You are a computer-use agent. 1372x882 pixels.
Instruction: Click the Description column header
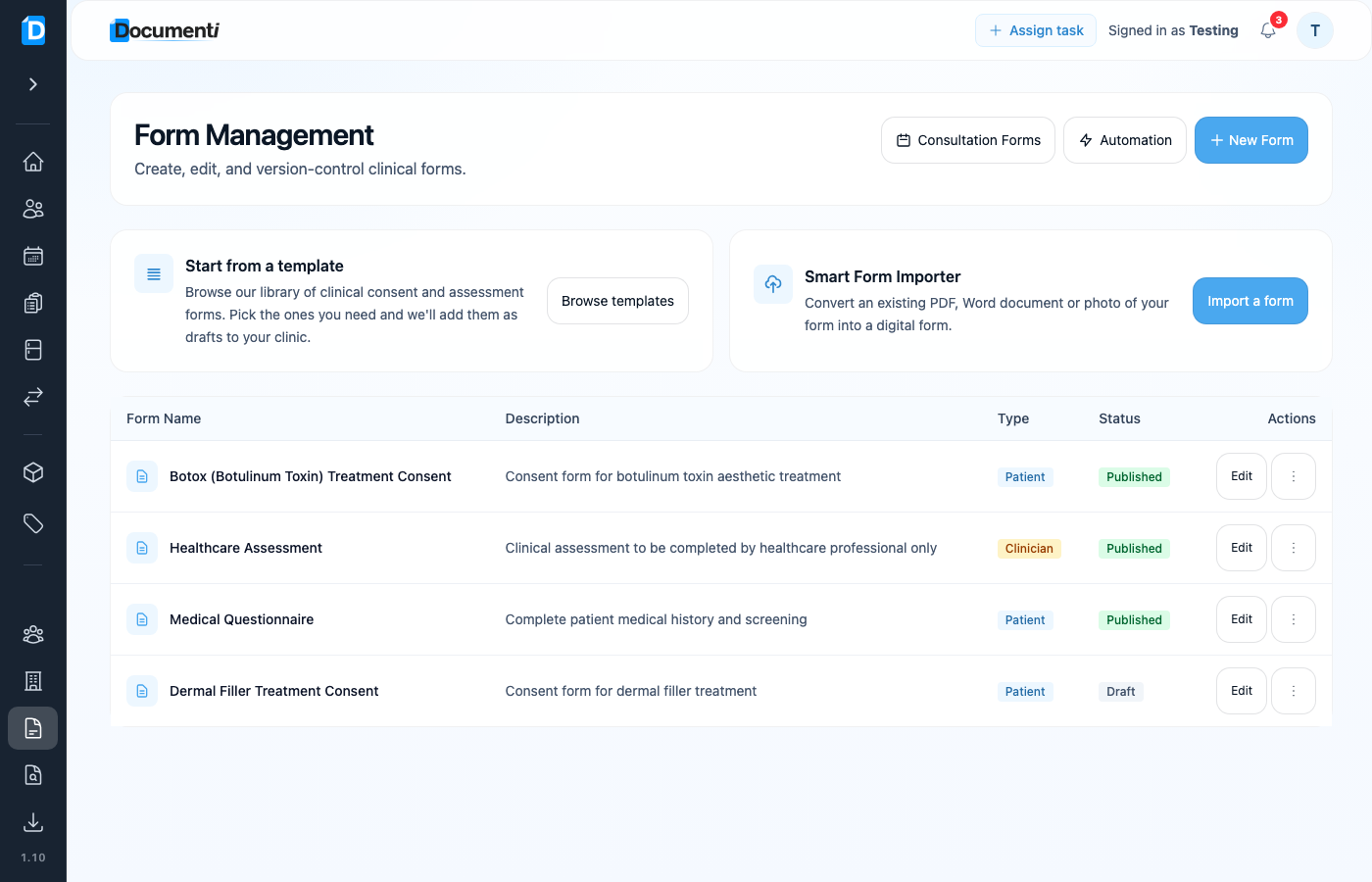(x=542, y=418)
